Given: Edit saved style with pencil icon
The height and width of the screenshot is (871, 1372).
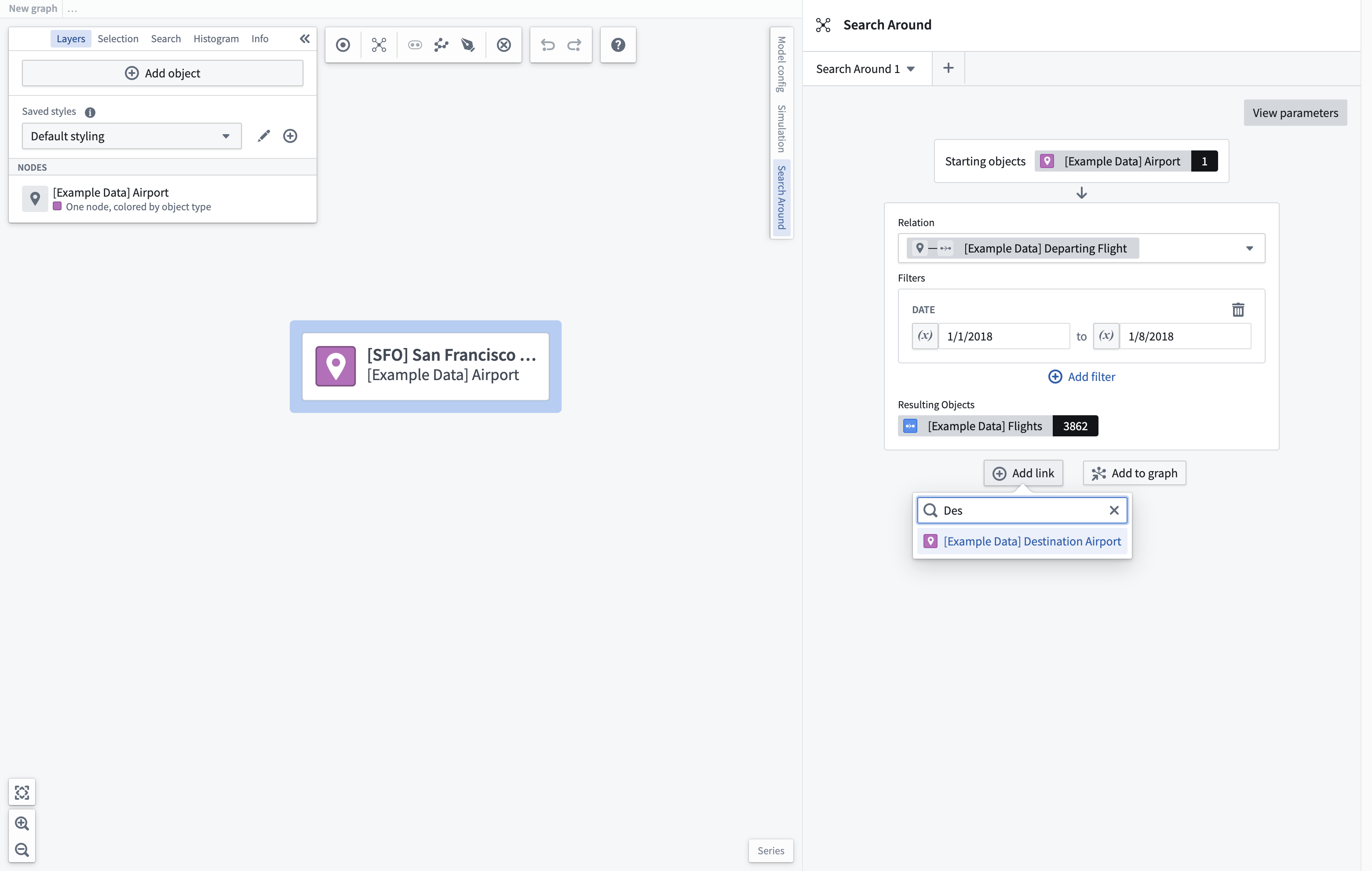Looking at the screenshot, I should click(x=263, y=136).
